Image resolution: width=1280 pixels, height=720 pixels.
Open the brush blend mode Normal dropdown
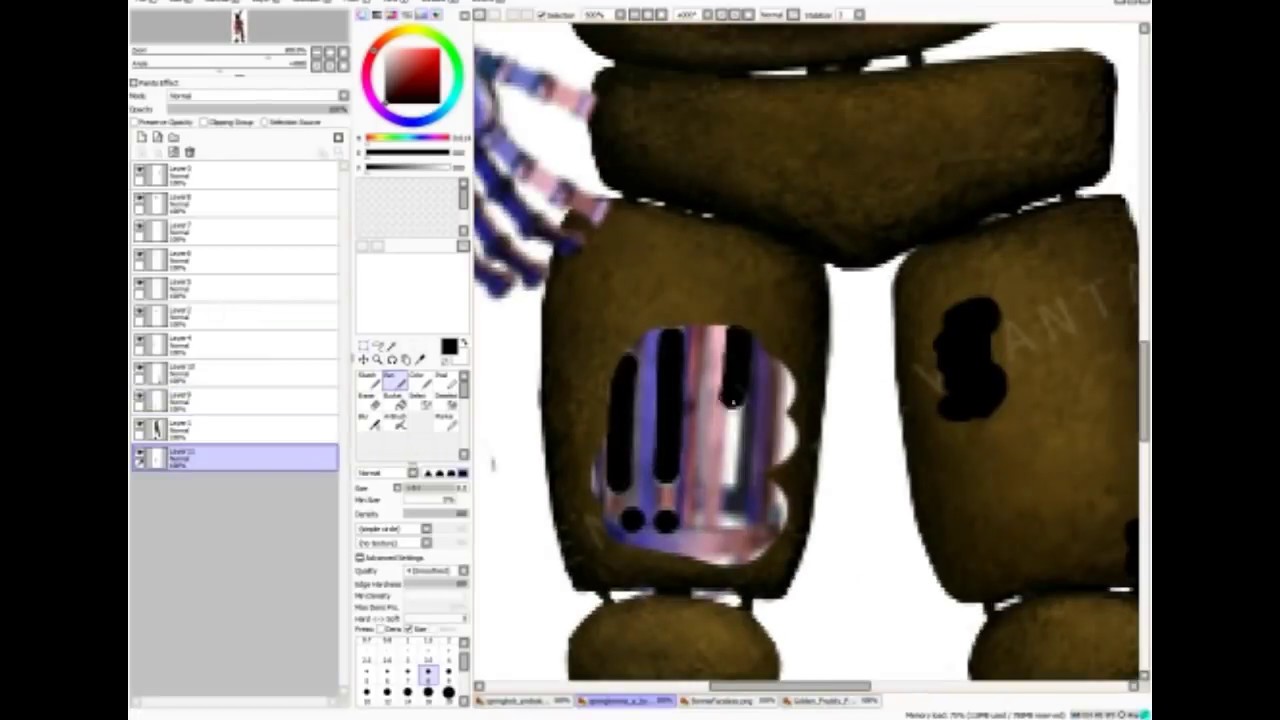387,473
